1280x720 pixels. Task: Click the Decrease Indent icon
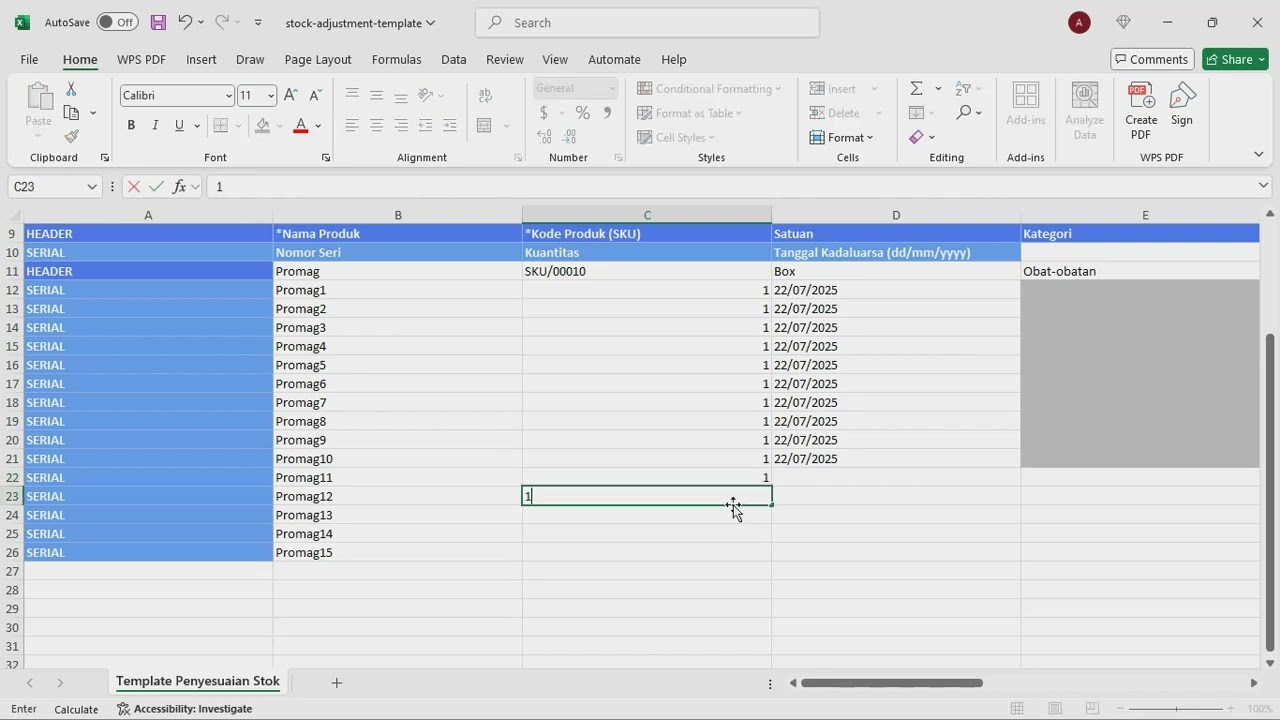point(425,125)
